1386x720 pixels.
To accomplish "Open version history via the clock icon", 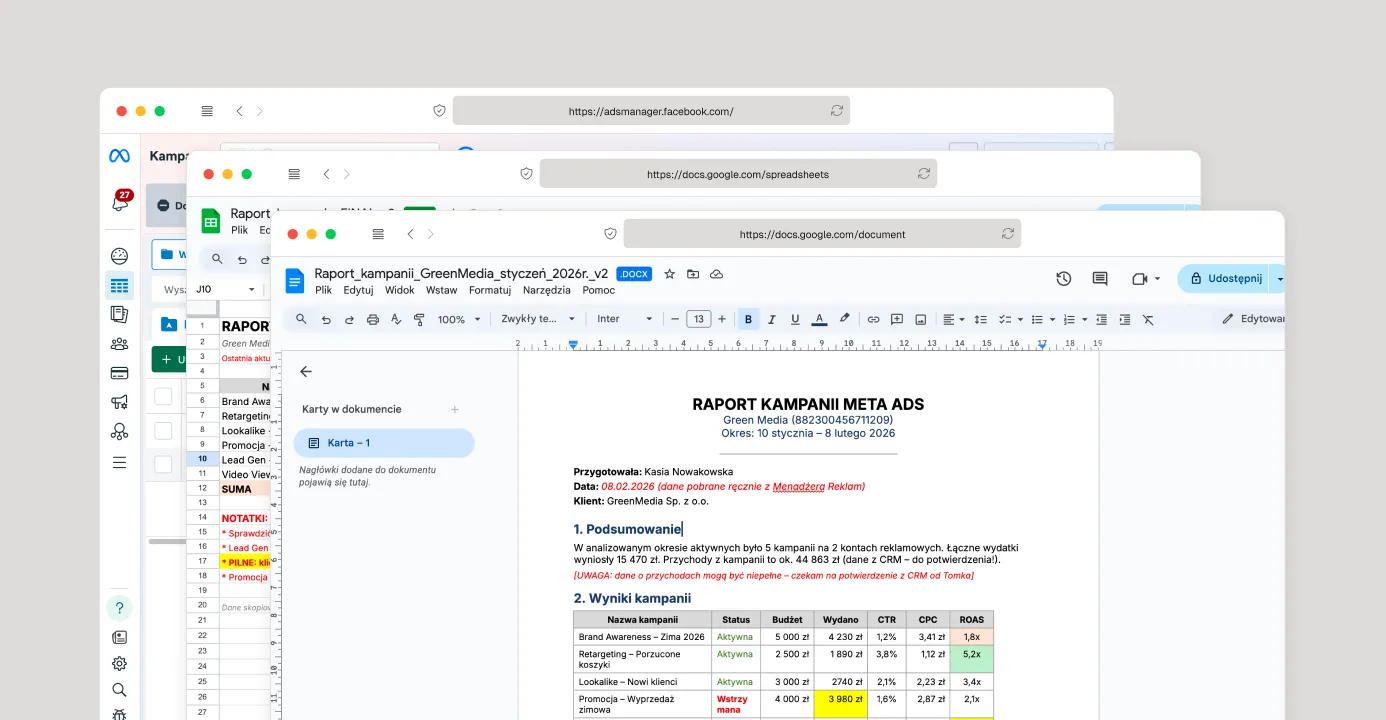I will coord(1064,278).
